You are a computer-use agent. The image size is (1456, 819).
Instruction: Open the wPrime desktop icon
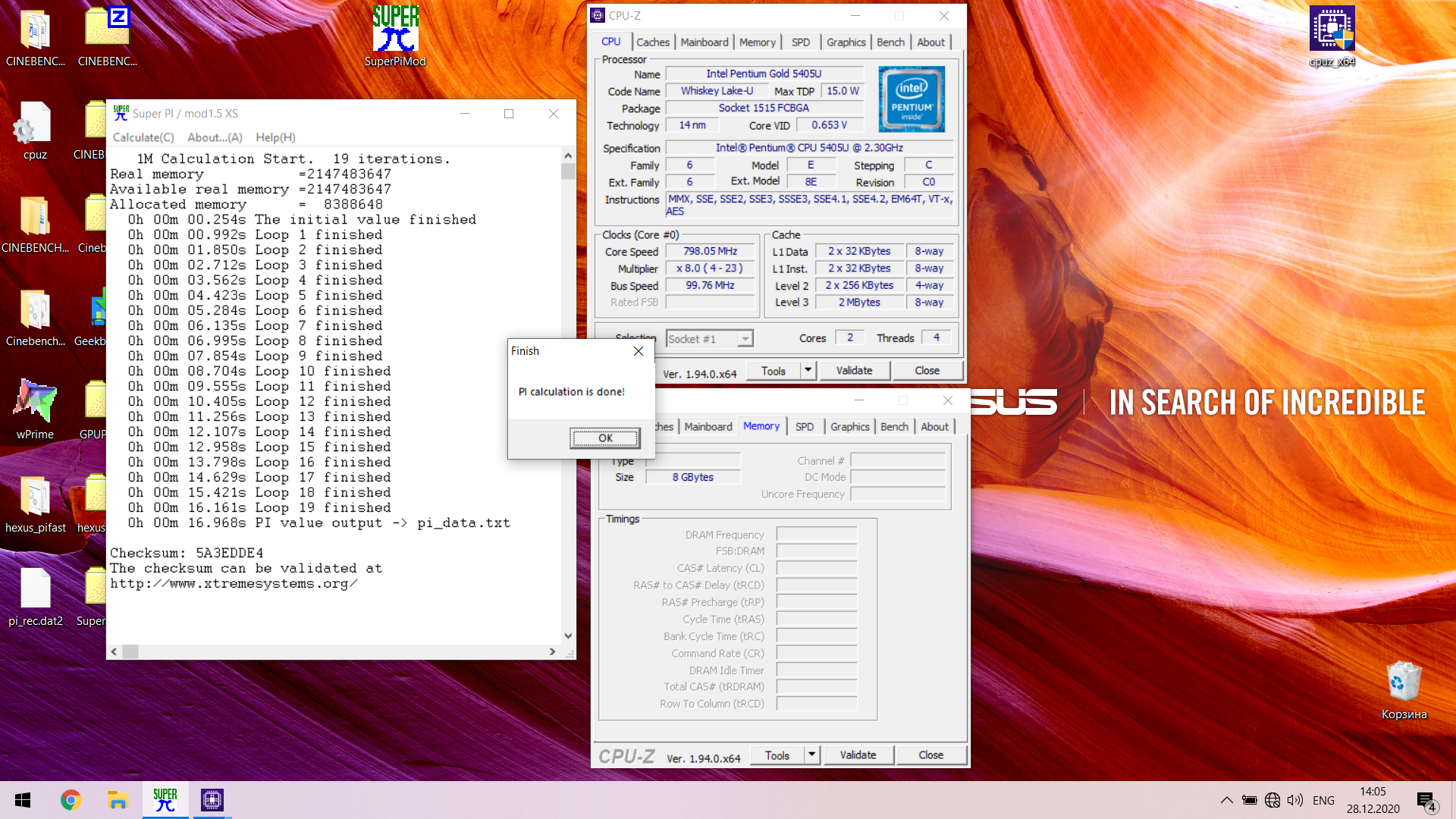[35, 409]
